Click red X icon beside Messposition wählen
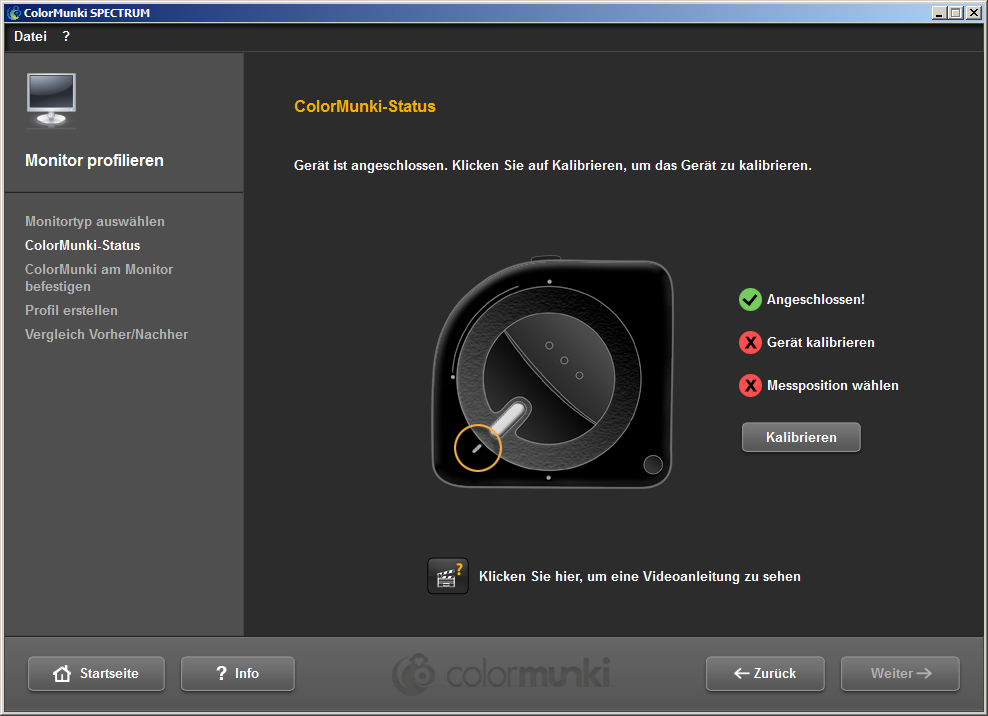This screenshot has width=988, height=716. click(x=750, y=385)
